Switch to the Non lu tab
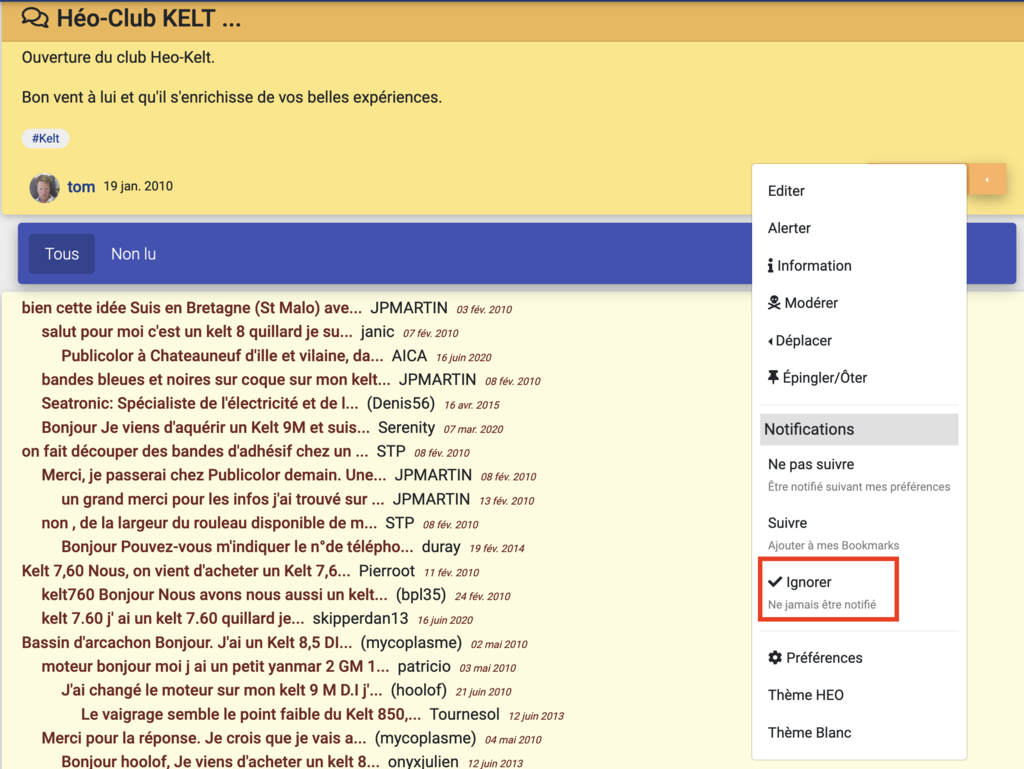The image size is (1024, 769). (133, 254)
